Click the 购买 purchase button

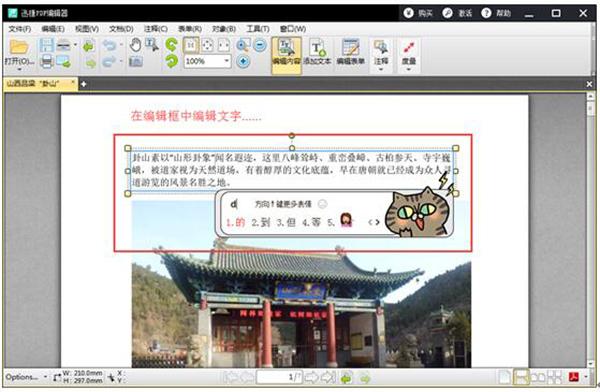point(418,13)
